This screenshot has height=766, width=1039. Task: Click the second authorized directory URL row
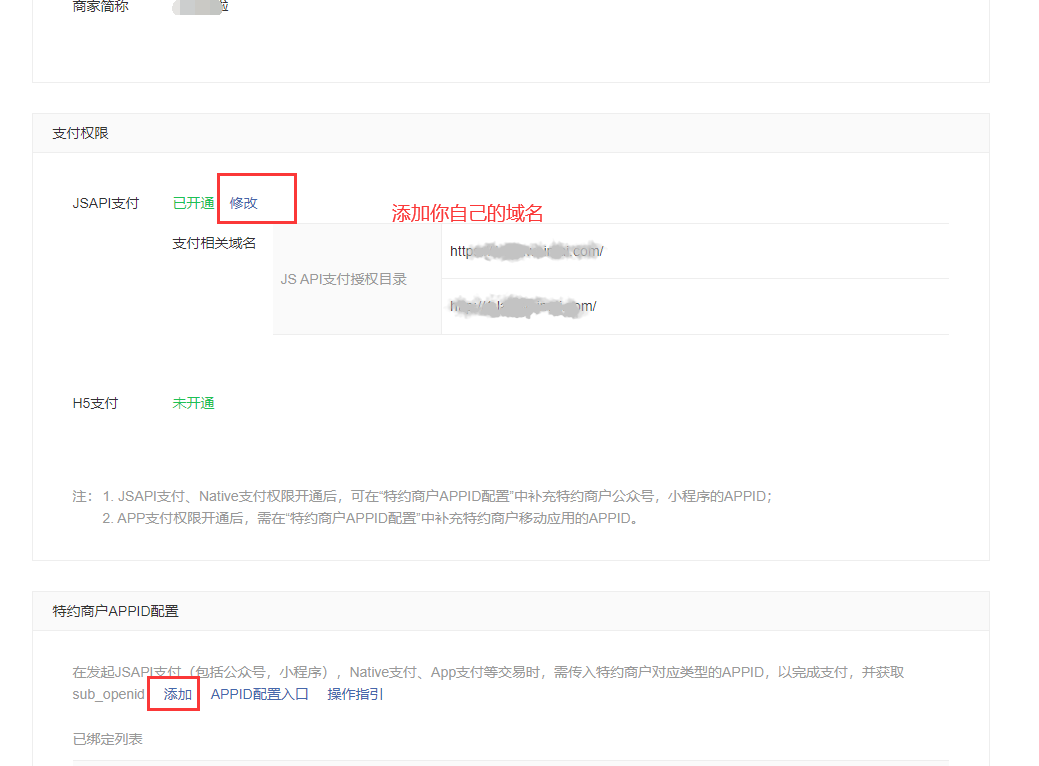tap(695, 306)
